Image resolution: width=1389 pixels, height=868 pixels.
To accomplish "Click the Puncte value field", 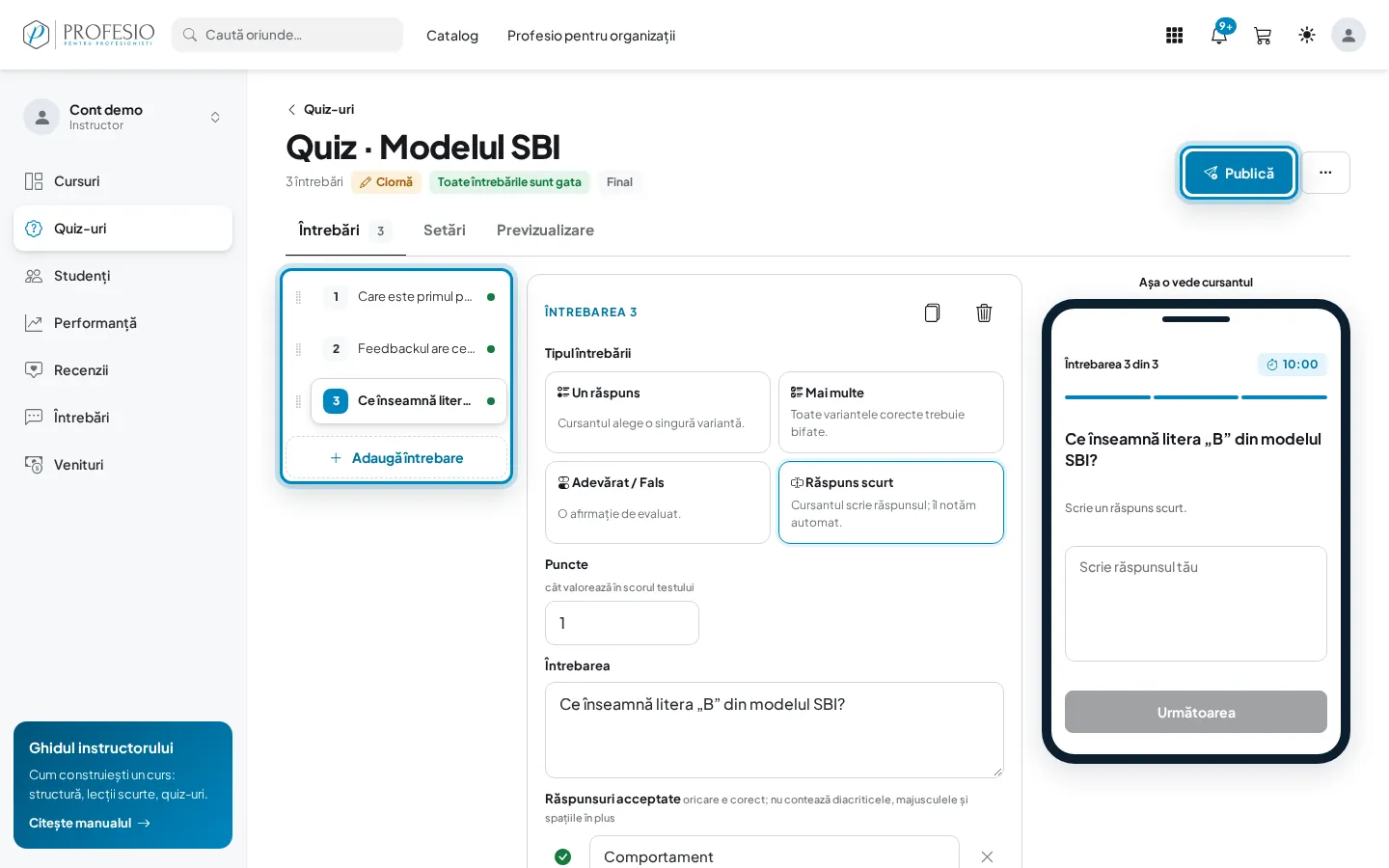I will (x=622, y=623).
